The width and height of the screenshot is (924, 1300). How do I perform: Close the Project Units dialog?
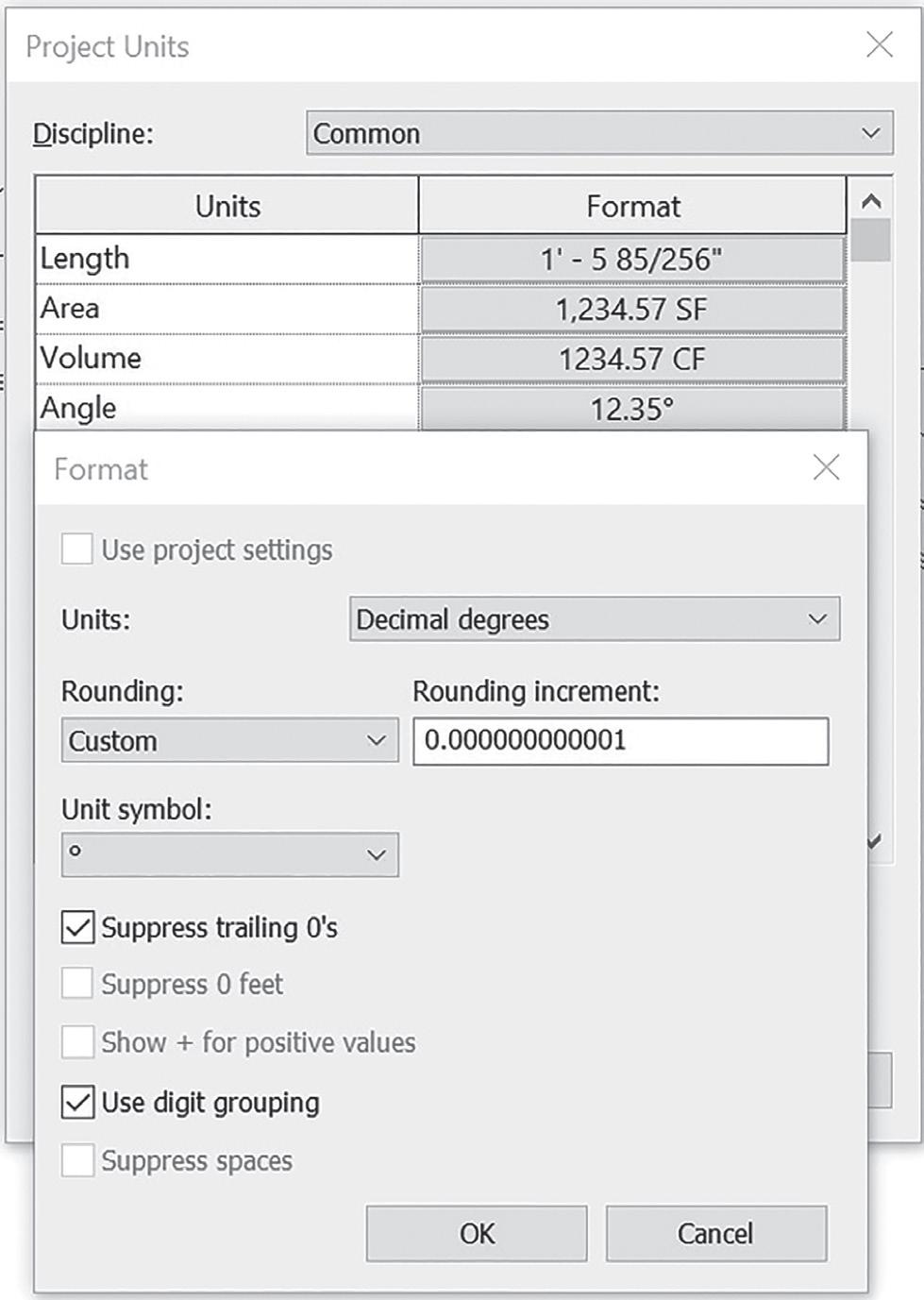point(880,44)
